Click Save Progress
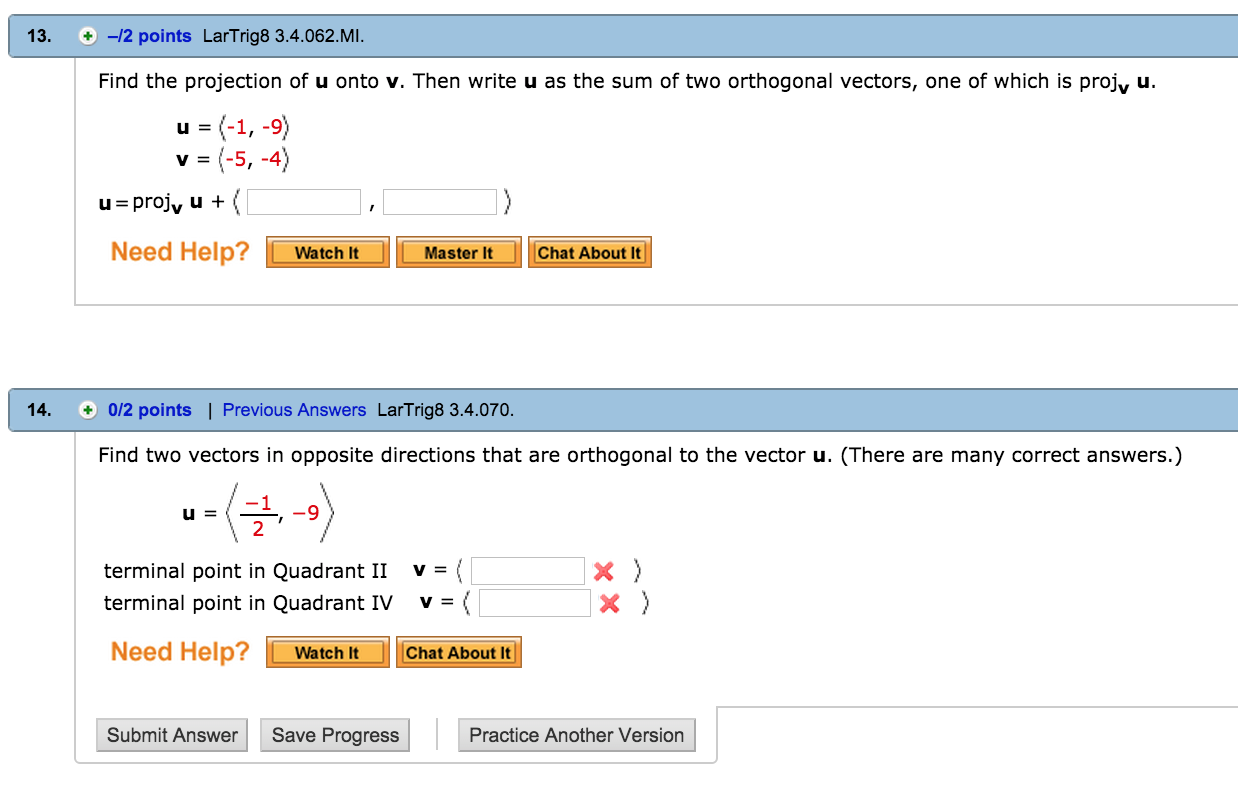The width and height of the screenshot is (1238, 786). pyautogui.click(x=334, y=734)
